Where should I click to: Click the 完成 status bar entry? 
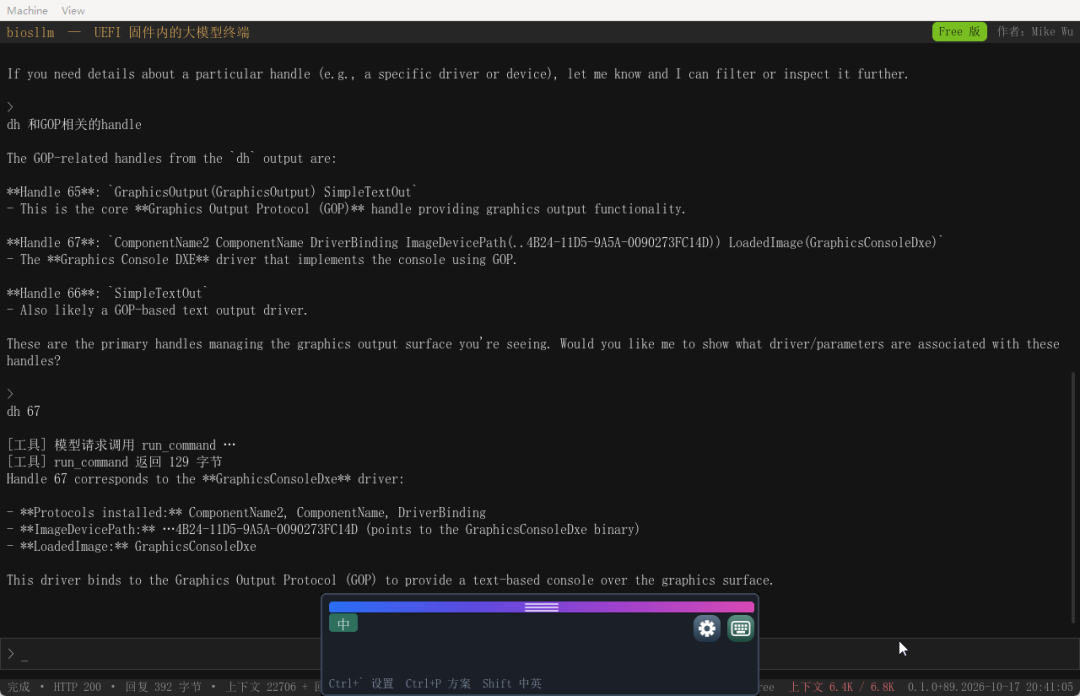pyautogui.click(x=19, y=687)
